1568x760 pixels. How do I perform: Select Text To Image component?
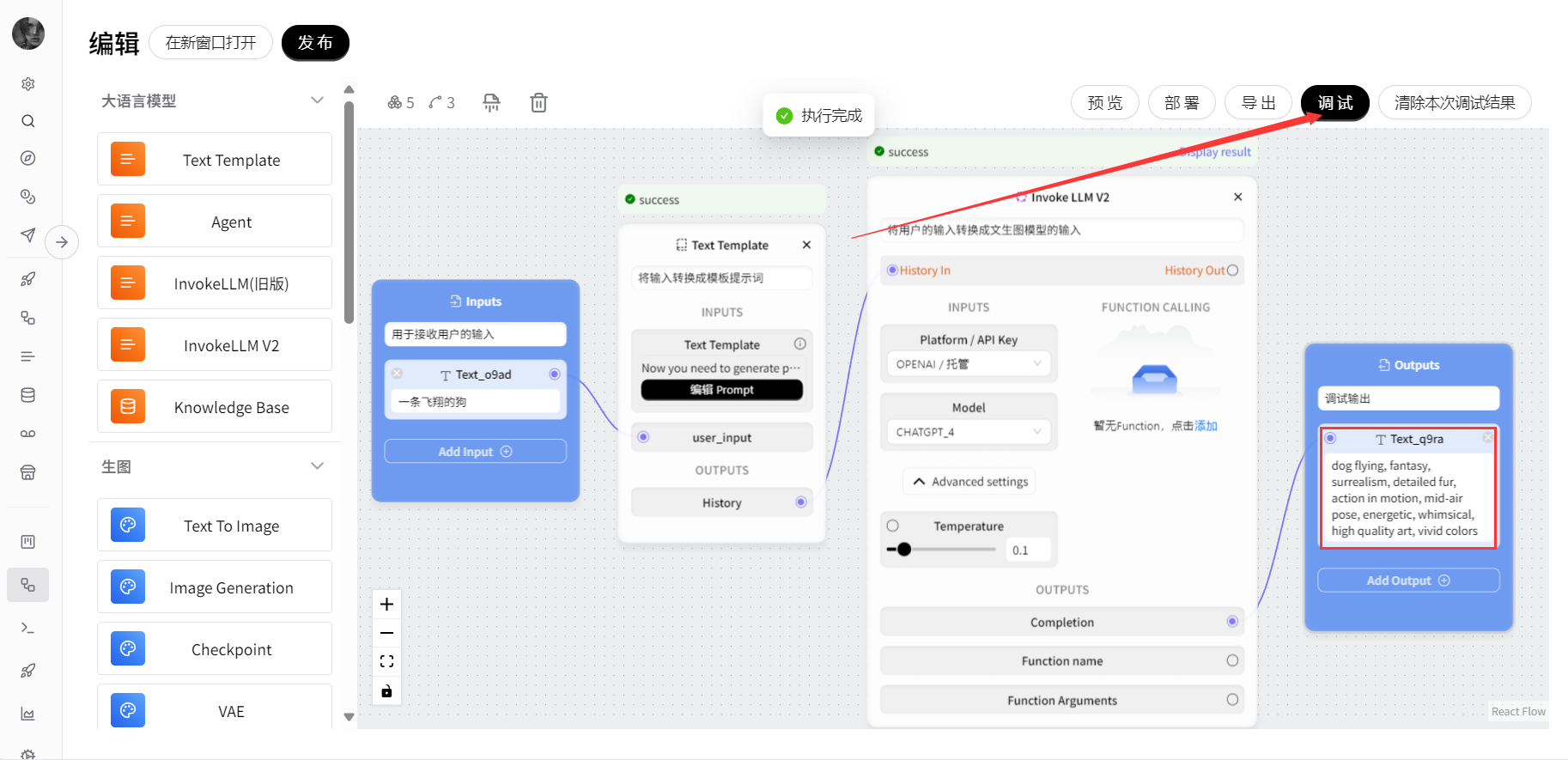pyautogui.click(x=215, y=526)
